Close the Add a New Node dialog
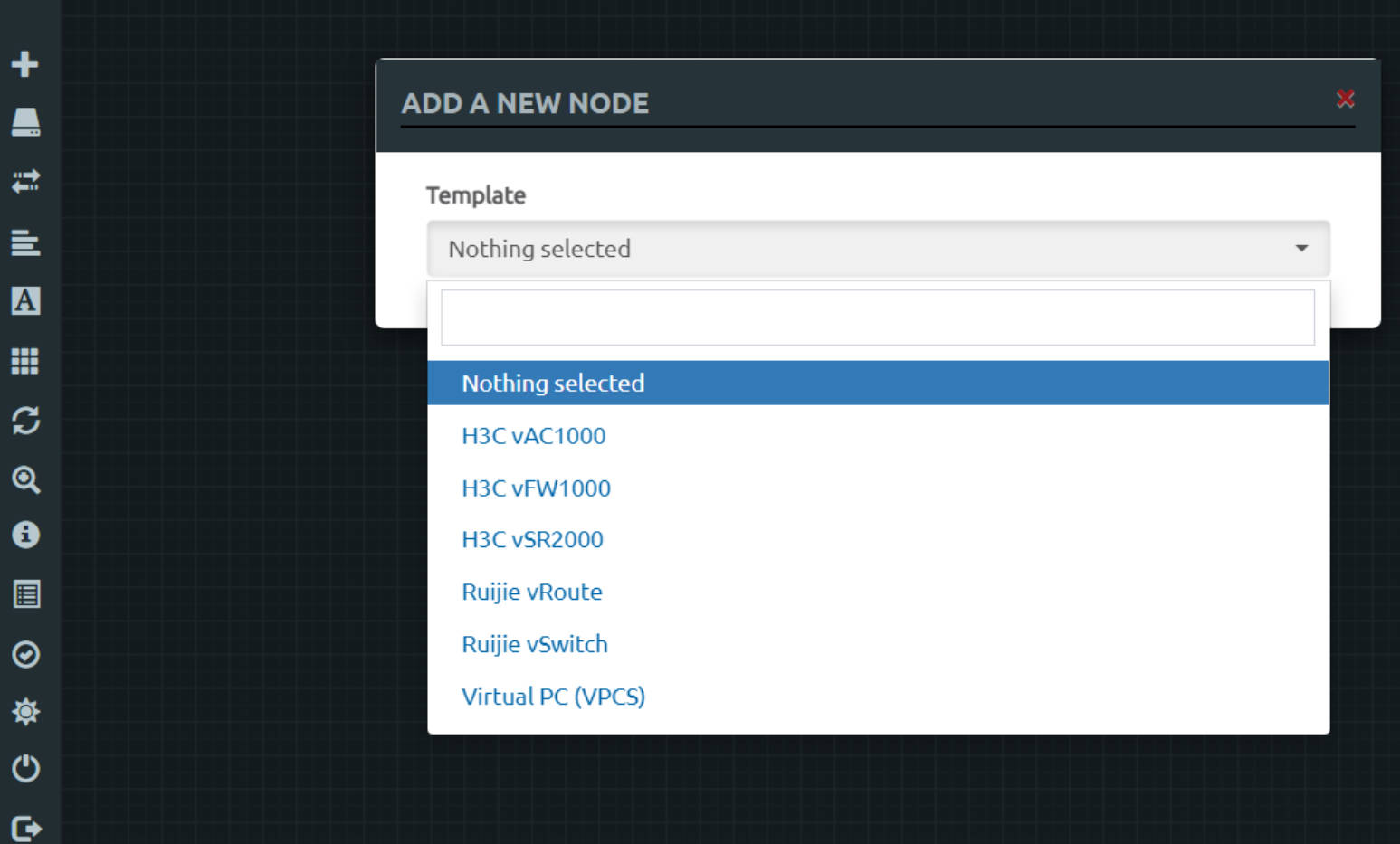Image resolution: width=1400 pixels, height=844 pixels. point(1345,99)
